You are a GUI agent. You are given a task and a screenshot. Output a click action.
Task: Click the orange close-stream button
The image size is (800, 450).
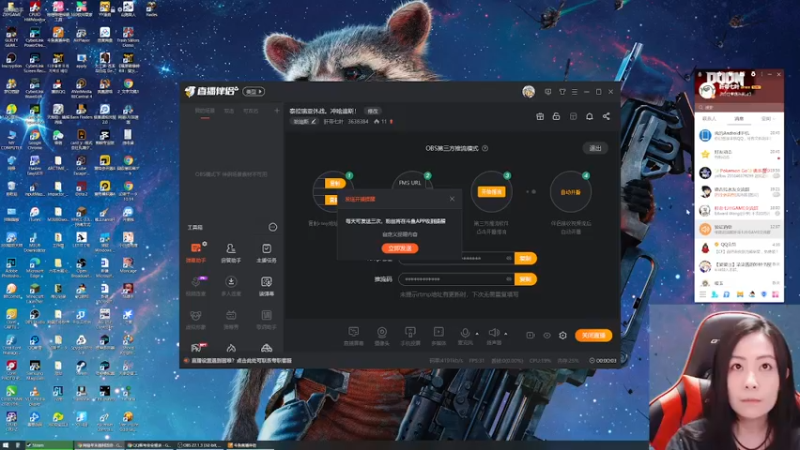(x=594, y=335)
